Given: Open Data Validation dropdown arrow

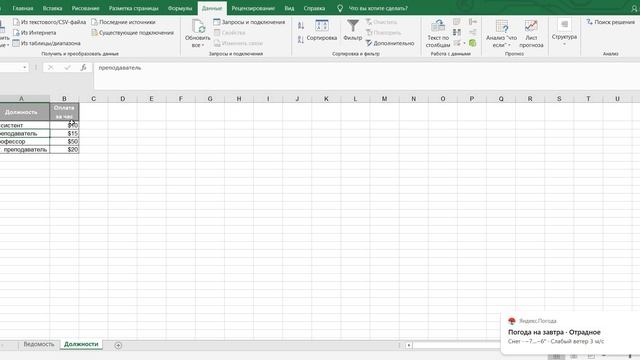Looking at the screenshot, I should point(464,43).
